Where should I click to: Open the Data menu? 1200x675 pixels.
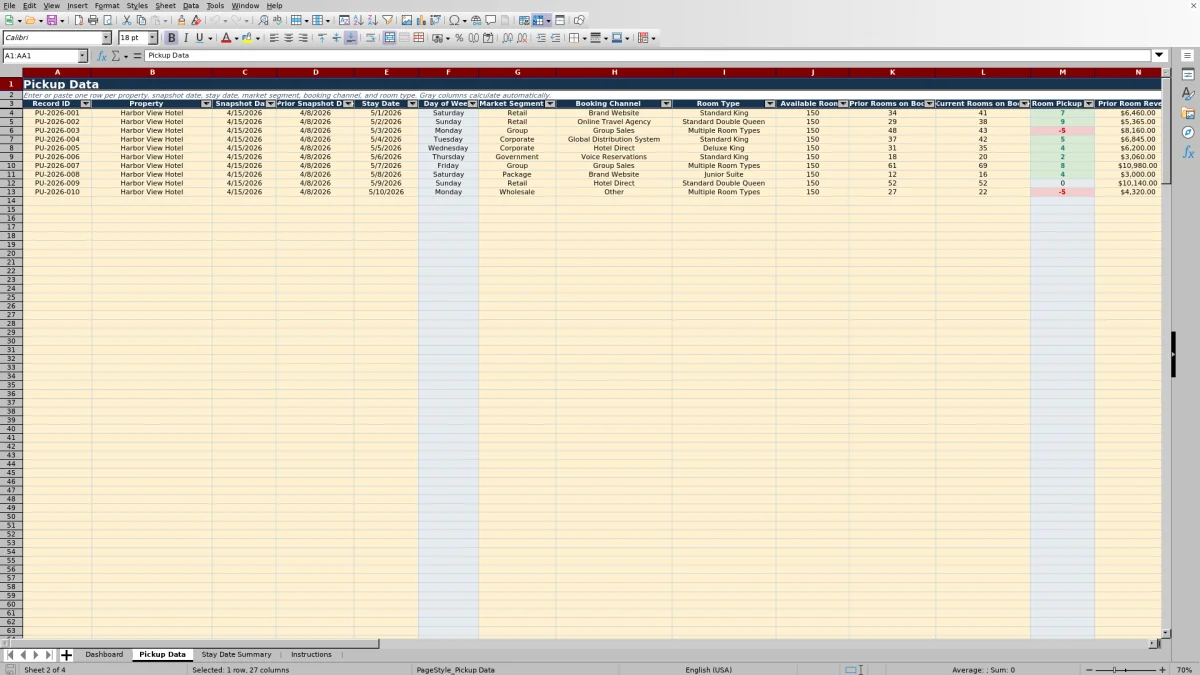(x=190, y=5)
